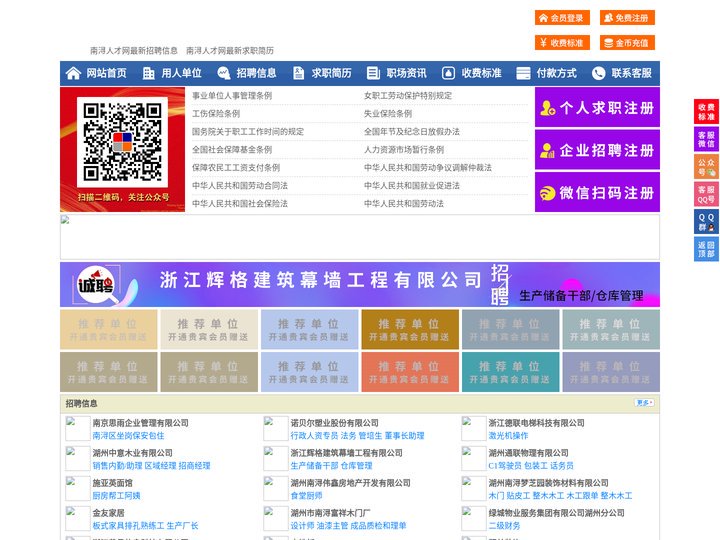Click 微信扫码注册 purple button

597,192
